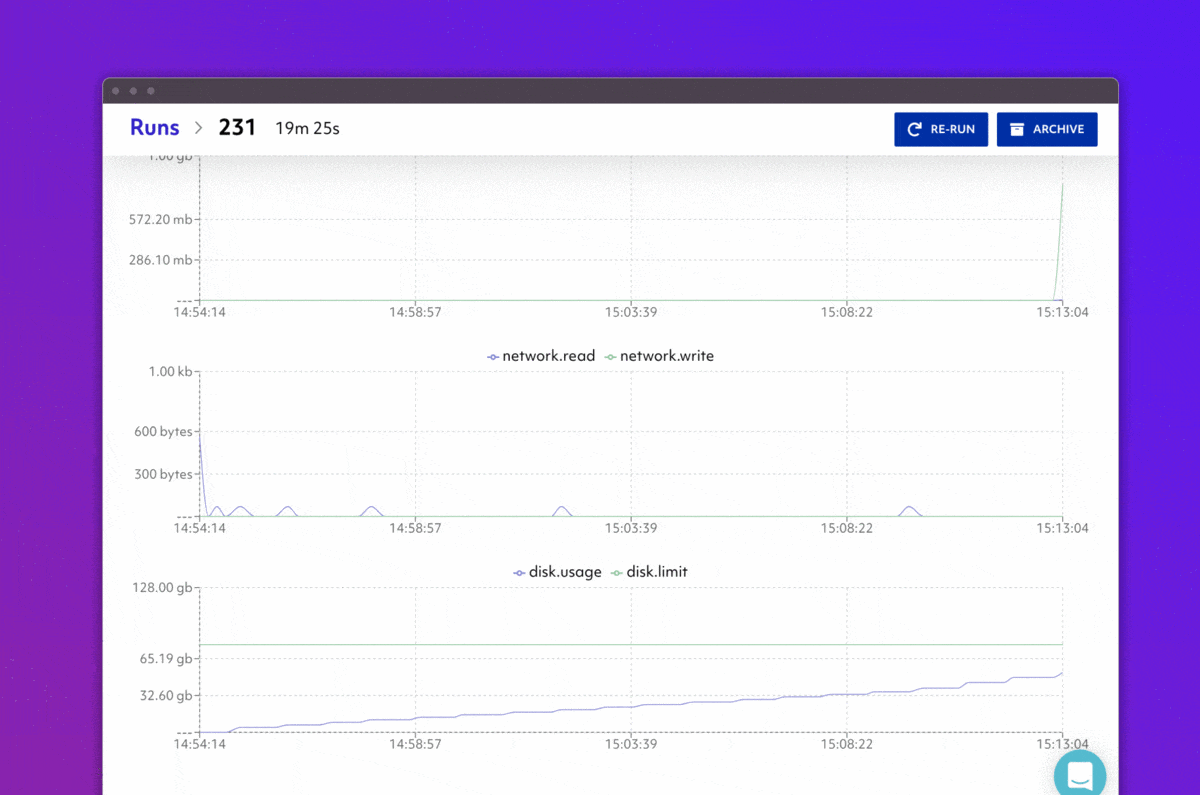Toggle disk.limit legend series

coord(649,572)
